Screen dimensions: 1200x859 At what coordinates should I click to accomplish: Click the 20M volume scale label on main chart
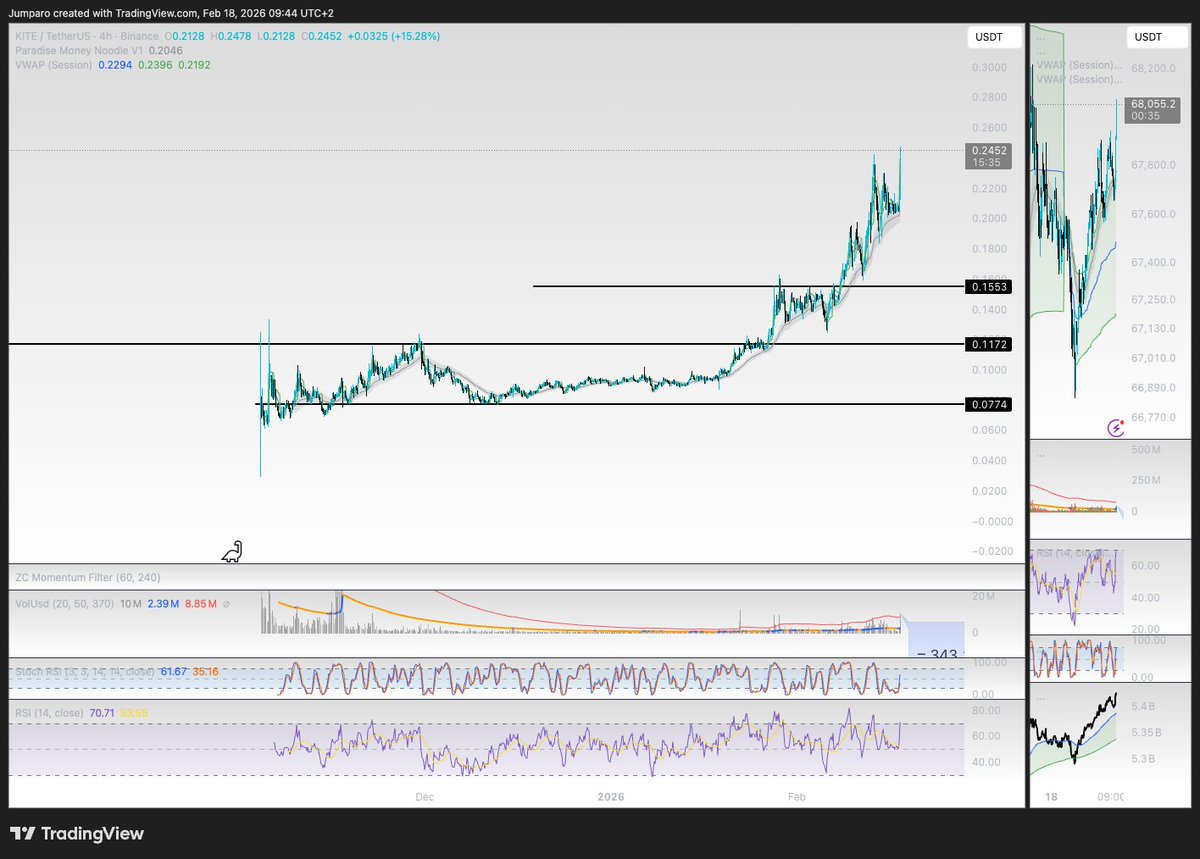[983, 597]
